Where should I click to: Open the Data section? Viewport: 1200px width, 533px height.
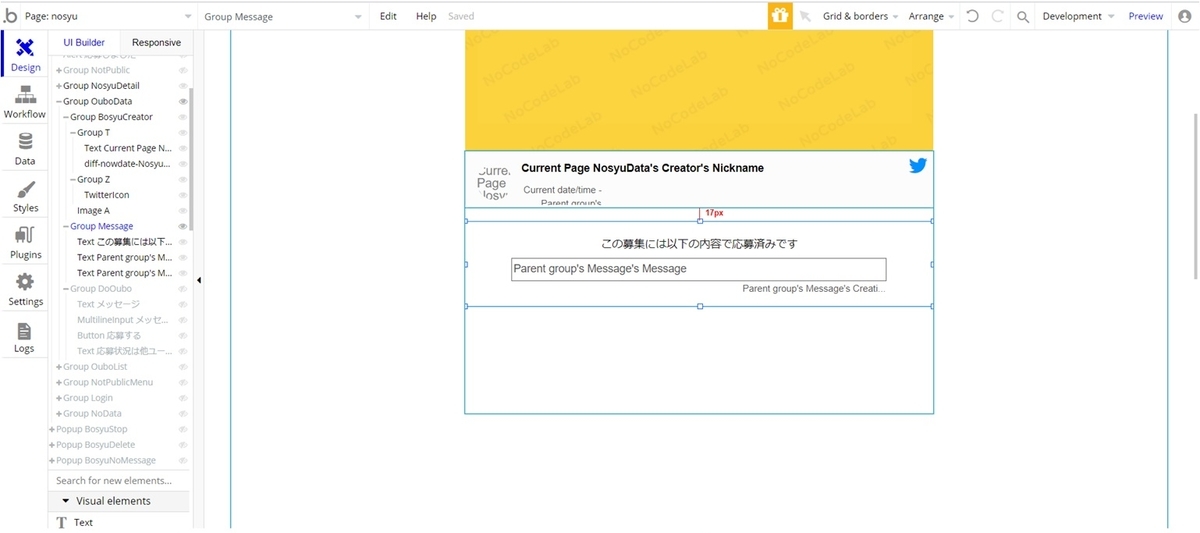24,149
